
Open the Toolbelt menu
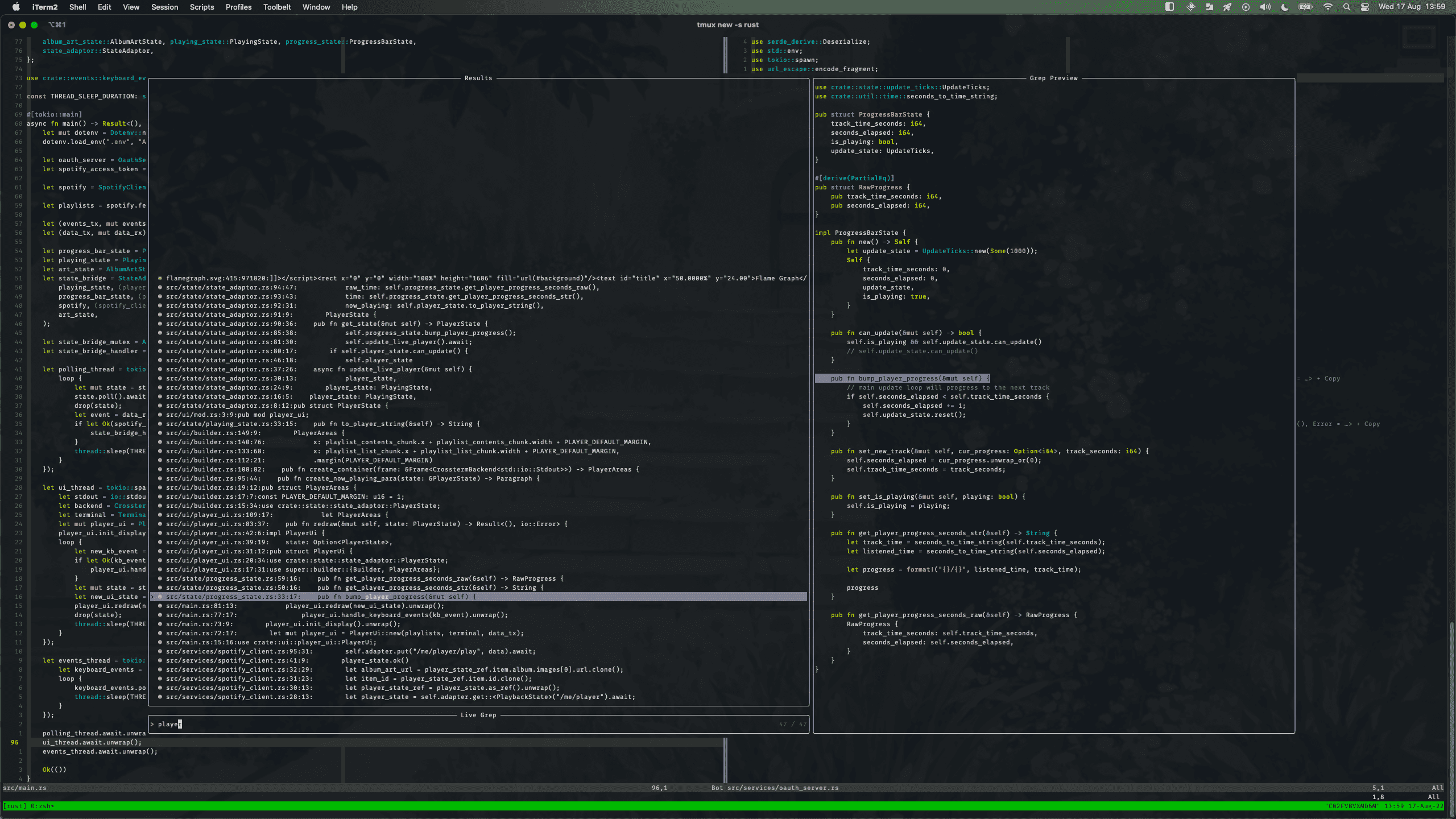[277, 7]
